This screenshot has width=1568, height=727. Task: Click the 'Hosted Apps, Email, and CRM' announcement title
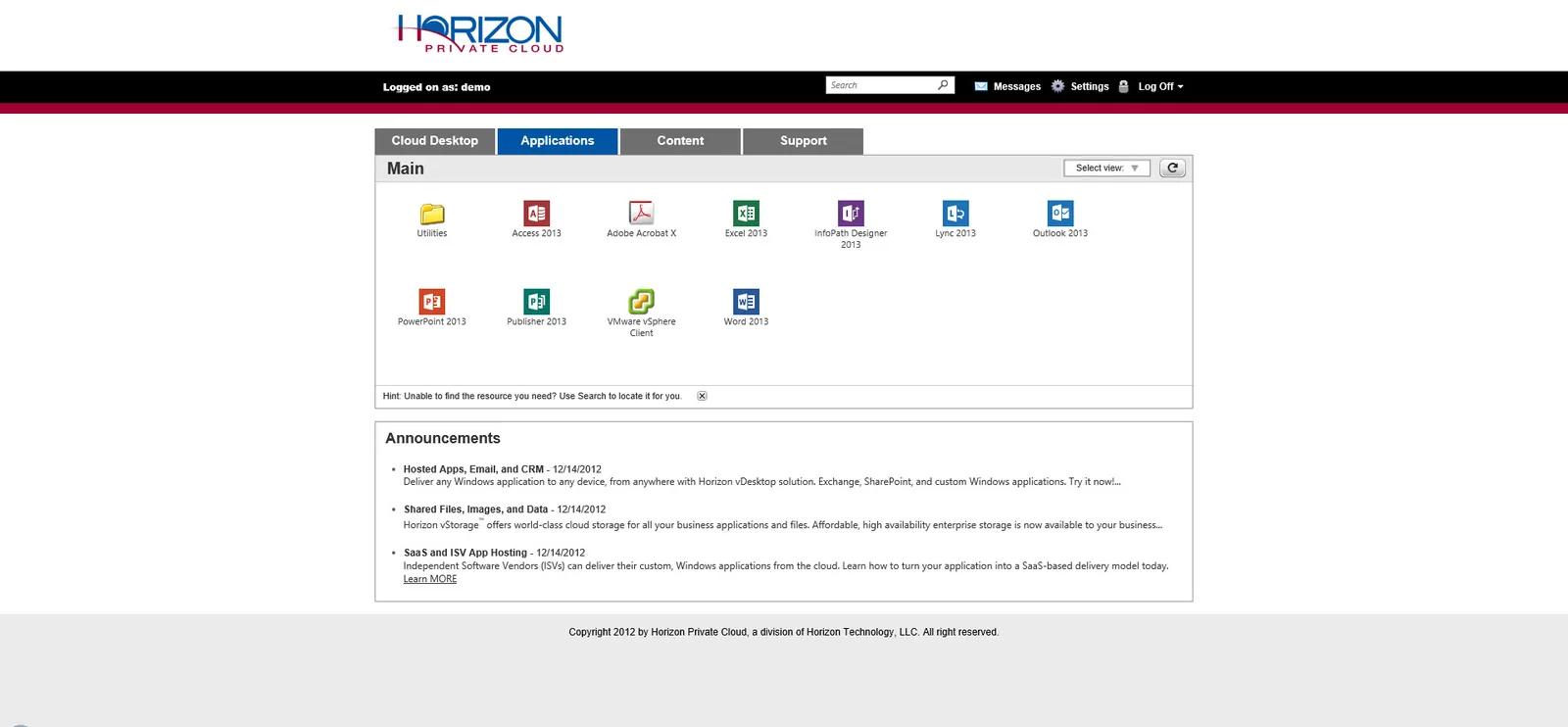[x=473, y=469]
